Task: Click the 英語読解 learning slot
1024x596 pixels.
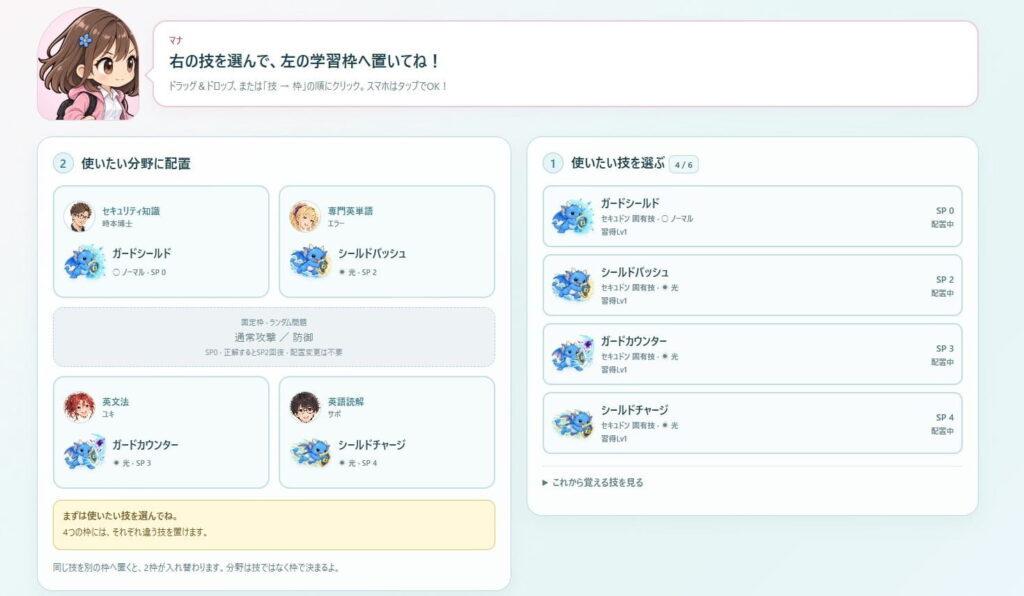Action: [387, 432]
